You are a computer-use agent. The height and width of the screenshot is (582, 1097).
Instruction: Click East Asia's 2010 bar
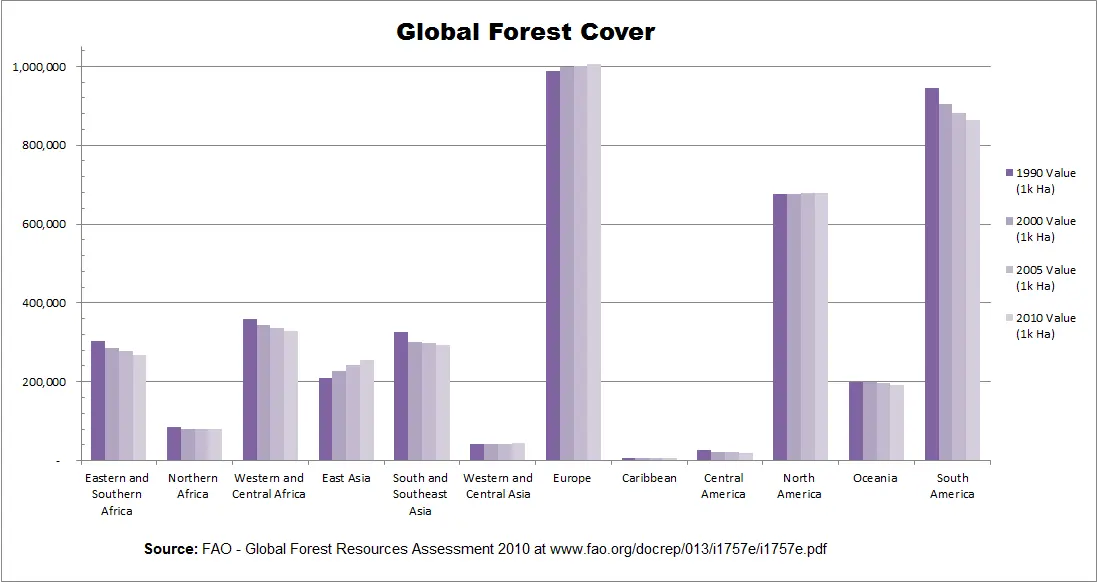367,410
